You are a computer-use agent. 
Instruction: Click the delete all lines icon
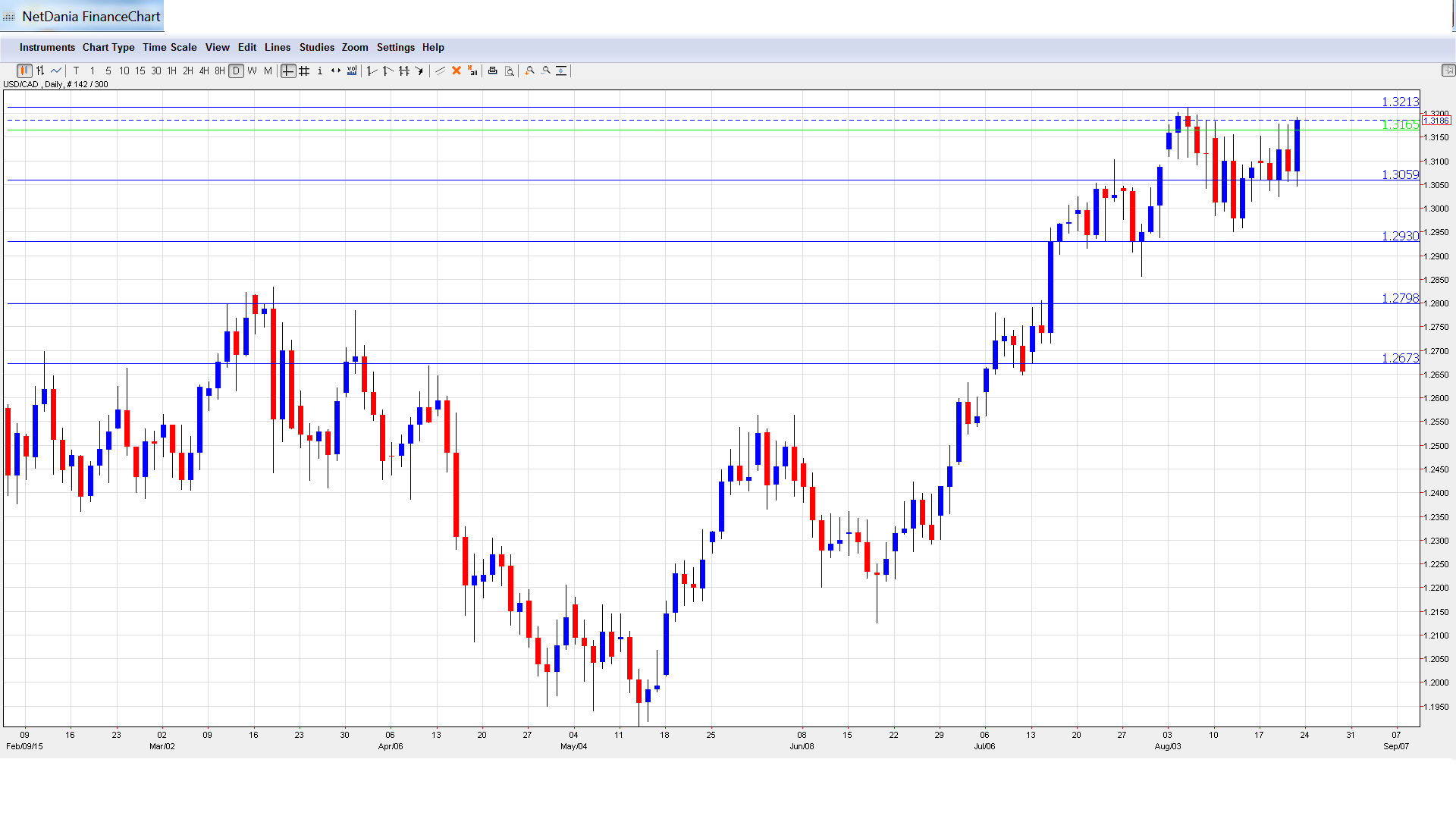pos(472,71)
